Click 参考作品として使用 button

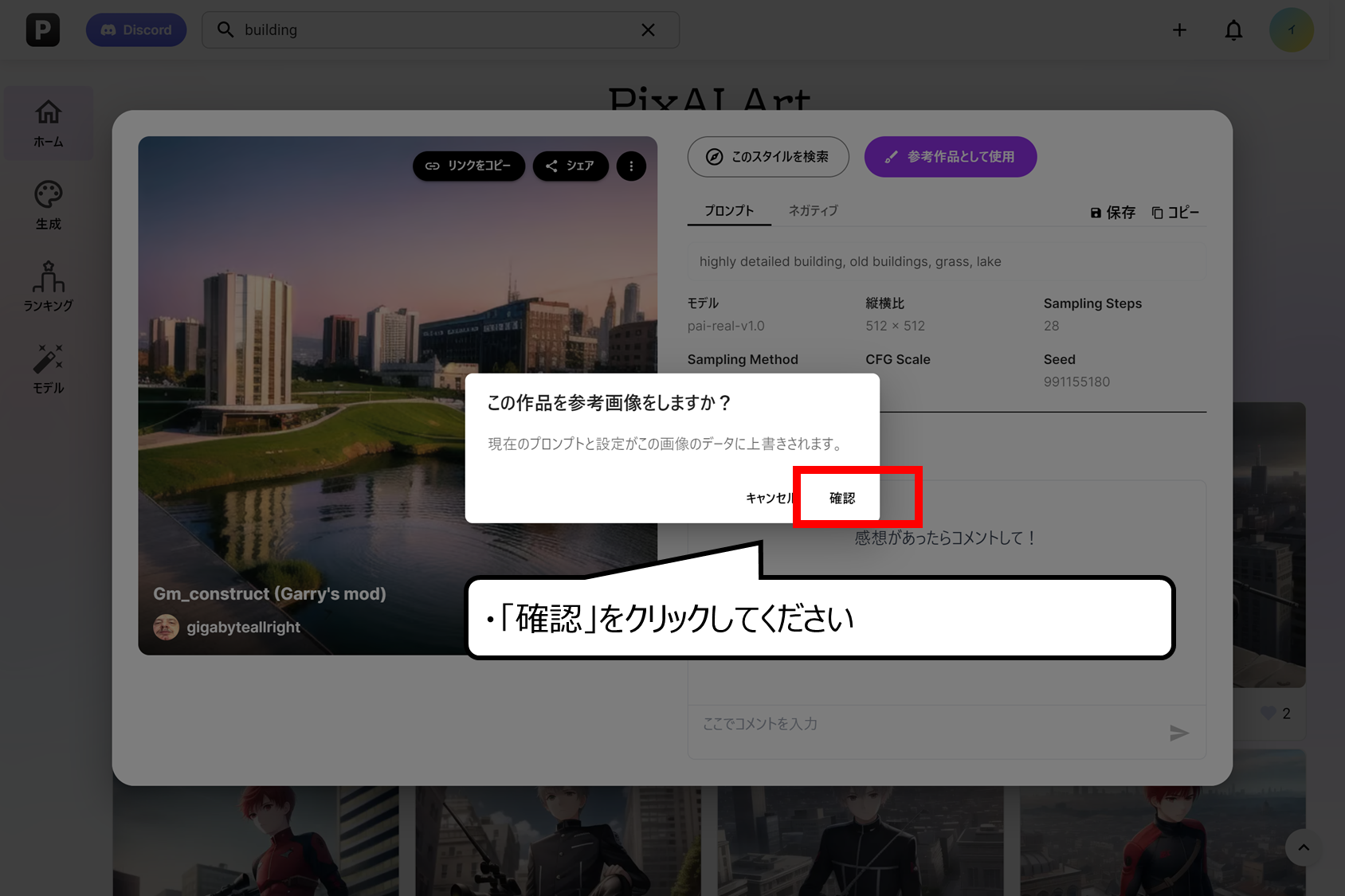click(951, 157)
